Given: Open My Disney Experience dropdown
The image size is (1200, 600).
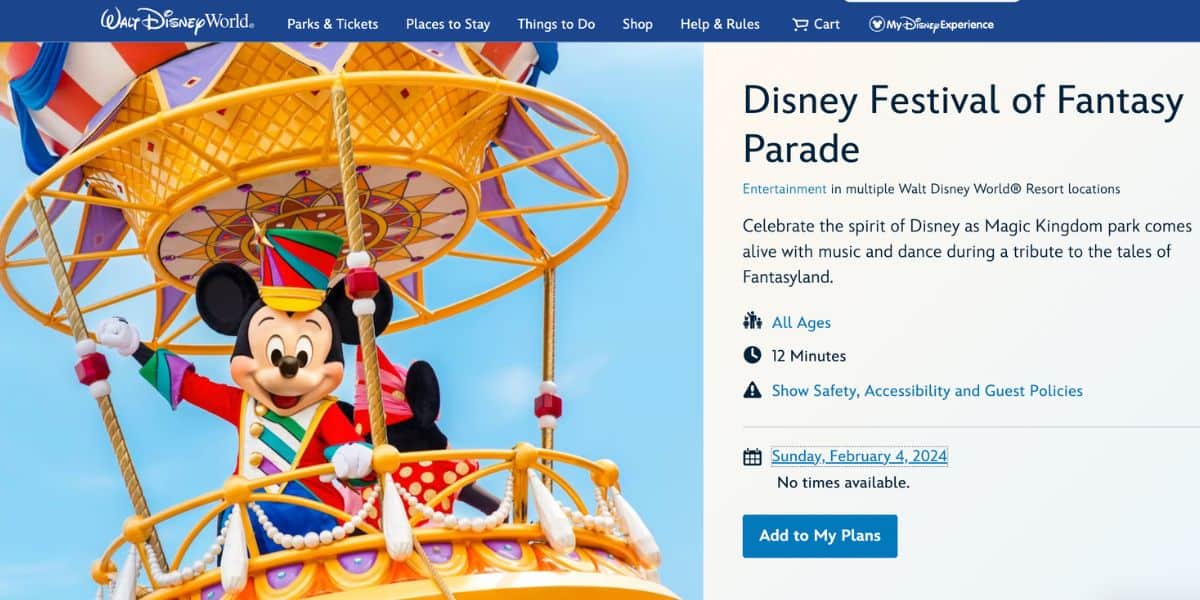Looking at the screenshot, I should pos(931,24).
